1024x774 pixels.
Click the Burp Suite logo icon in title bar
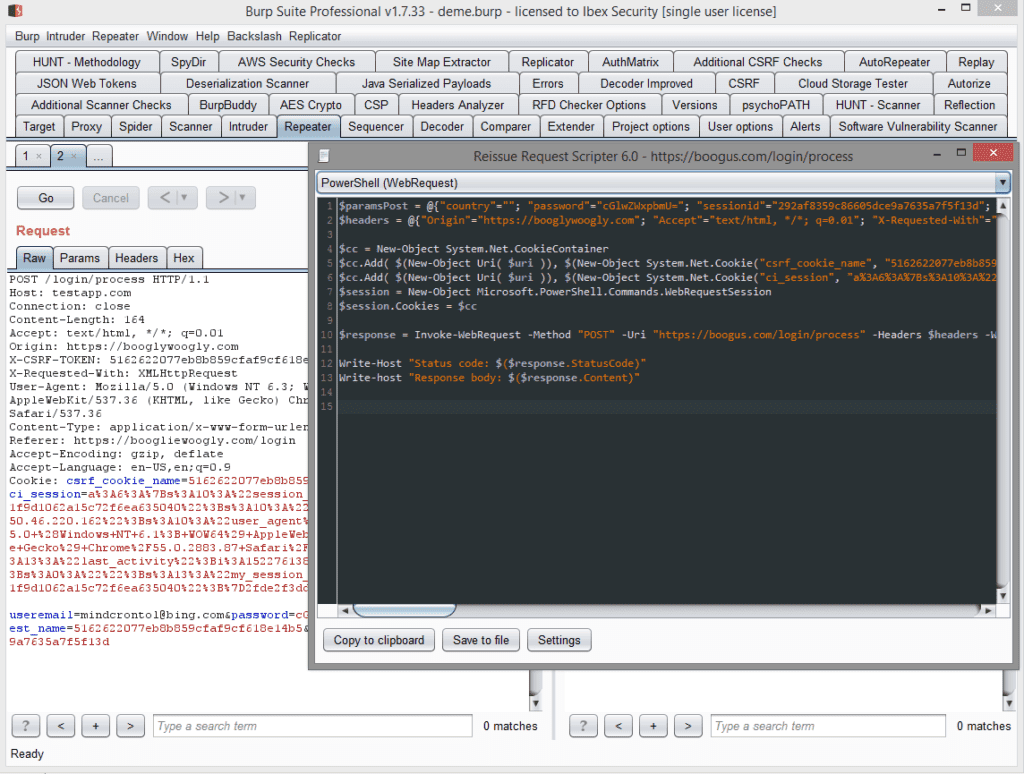click(x=15, y=10)
